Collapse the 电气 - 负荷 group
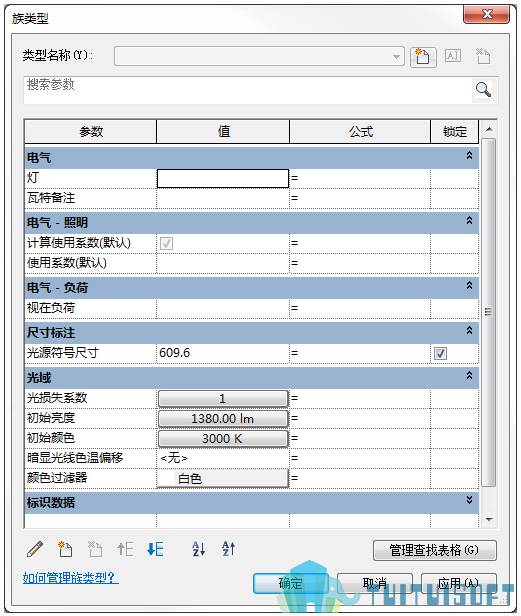Viewport: 521px width, 616px height. (x=469, y=286)
